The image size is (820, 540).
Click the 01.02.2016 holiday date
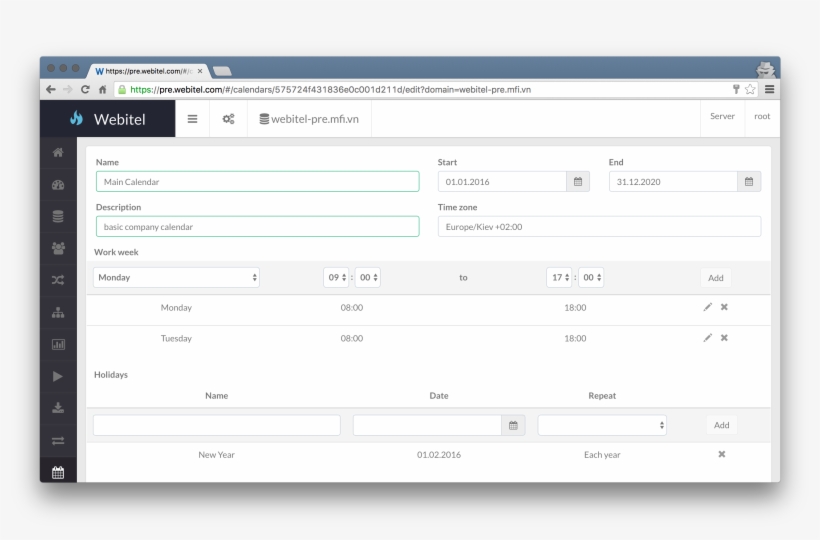[439, 455]
